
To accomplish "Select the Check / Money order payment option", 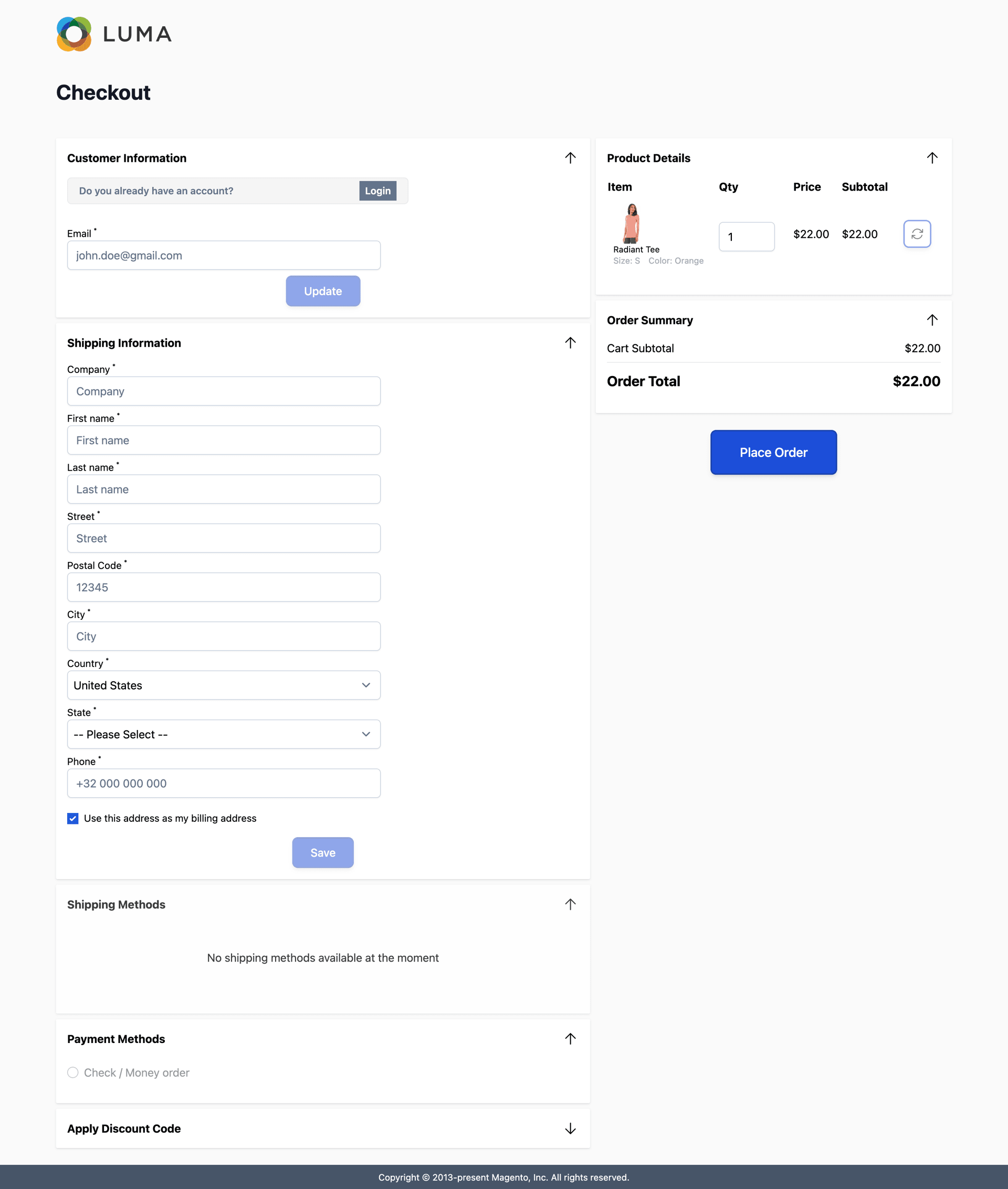I will (x=72, y=1072).
